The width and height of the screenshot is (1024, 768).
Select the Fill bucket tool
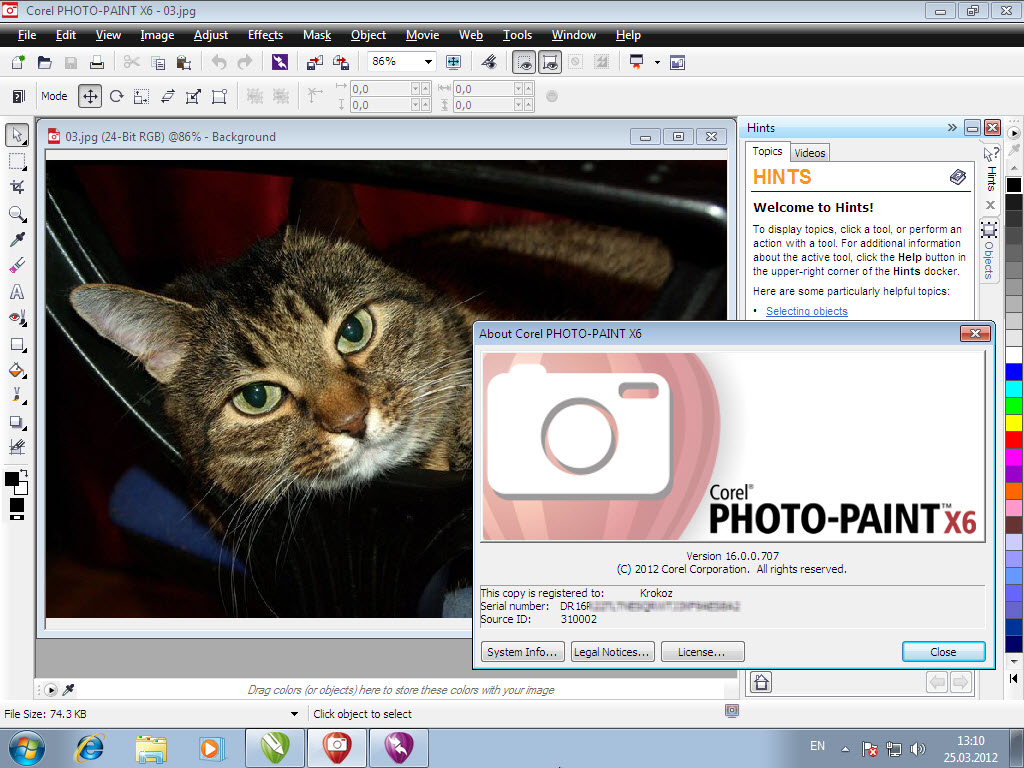17,370
